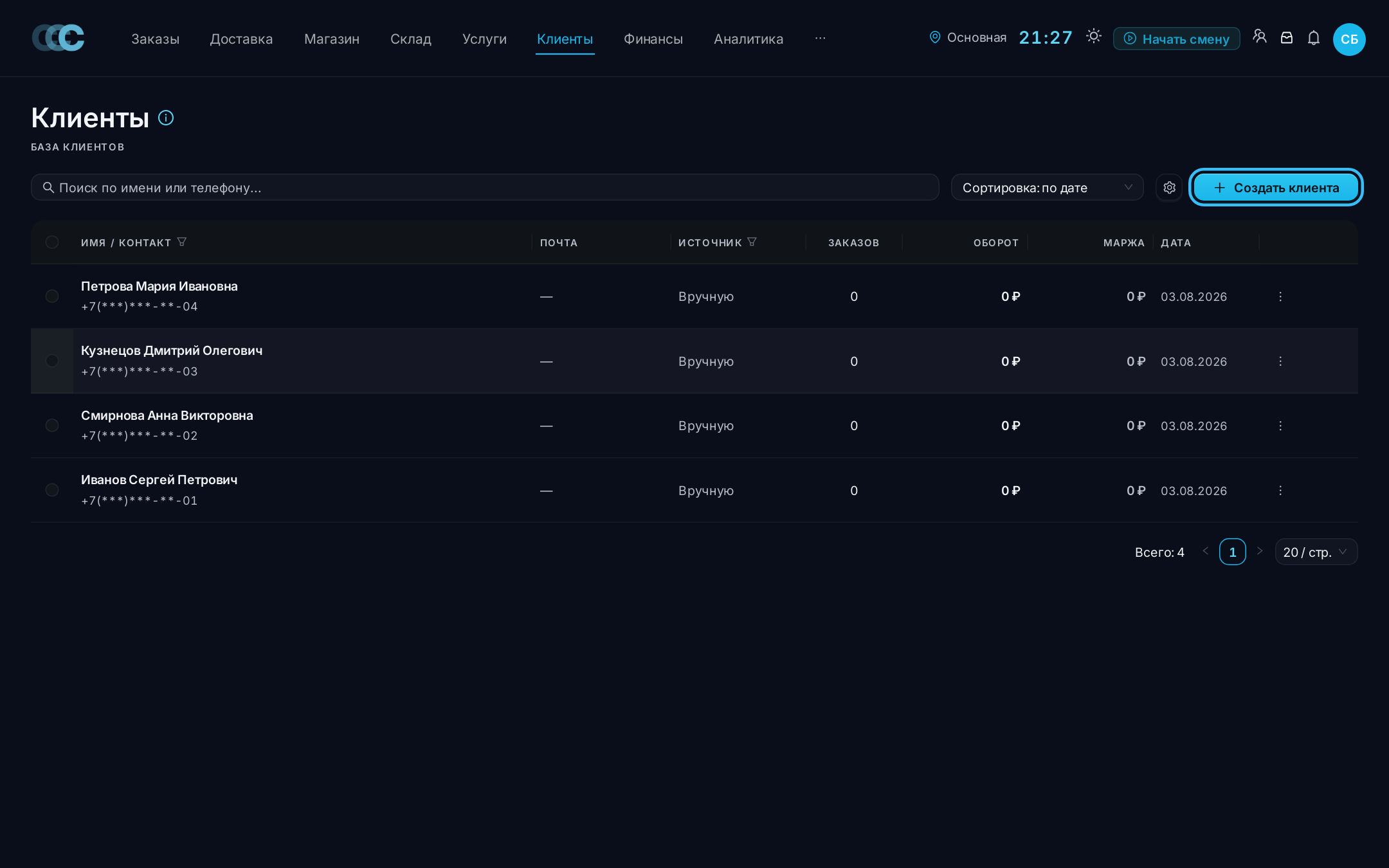Click the client search field
Screen dimensions: 1389x868
click(485, 187)
